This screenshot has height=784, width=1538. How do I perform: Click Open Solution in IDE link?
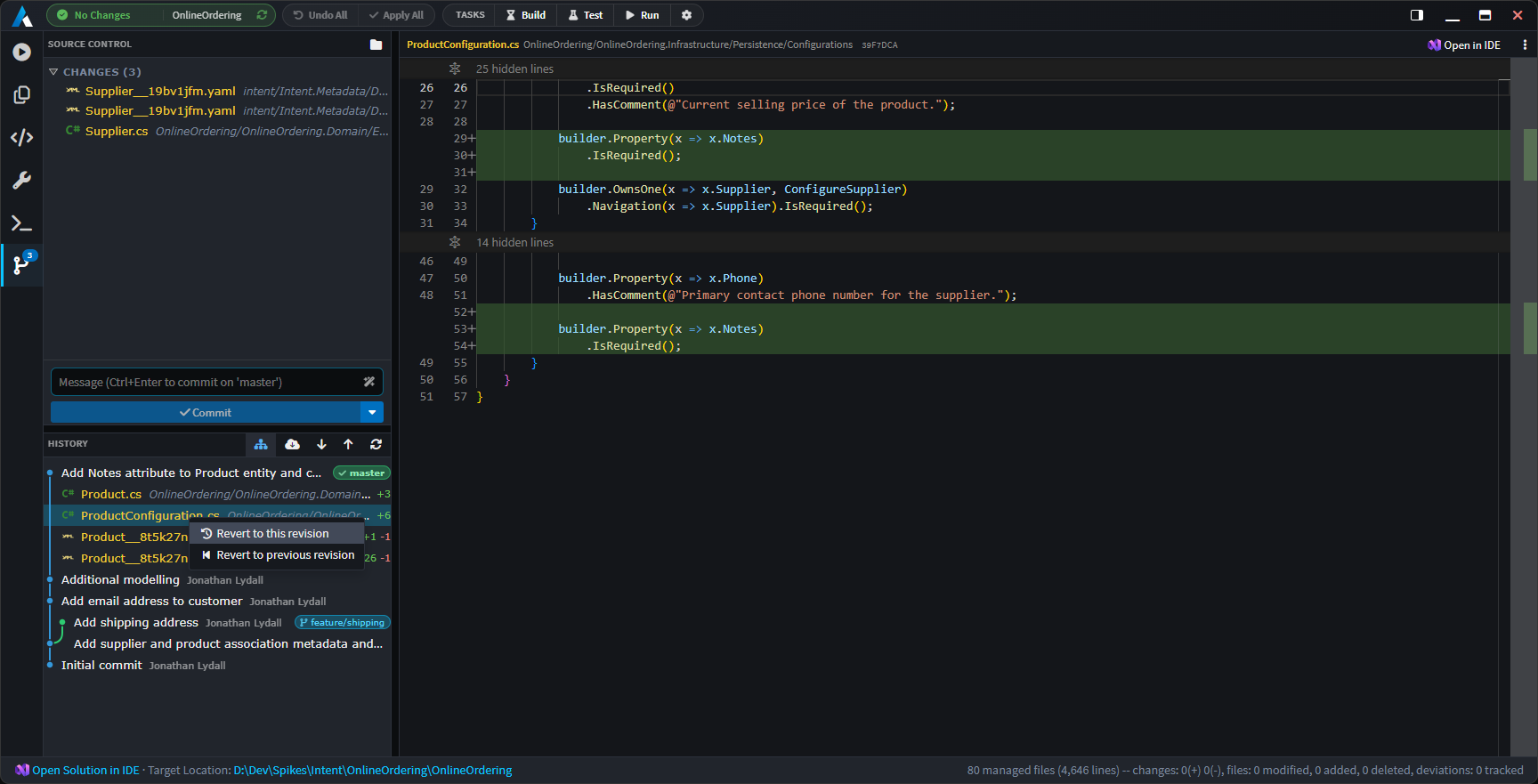coord(77,770)
